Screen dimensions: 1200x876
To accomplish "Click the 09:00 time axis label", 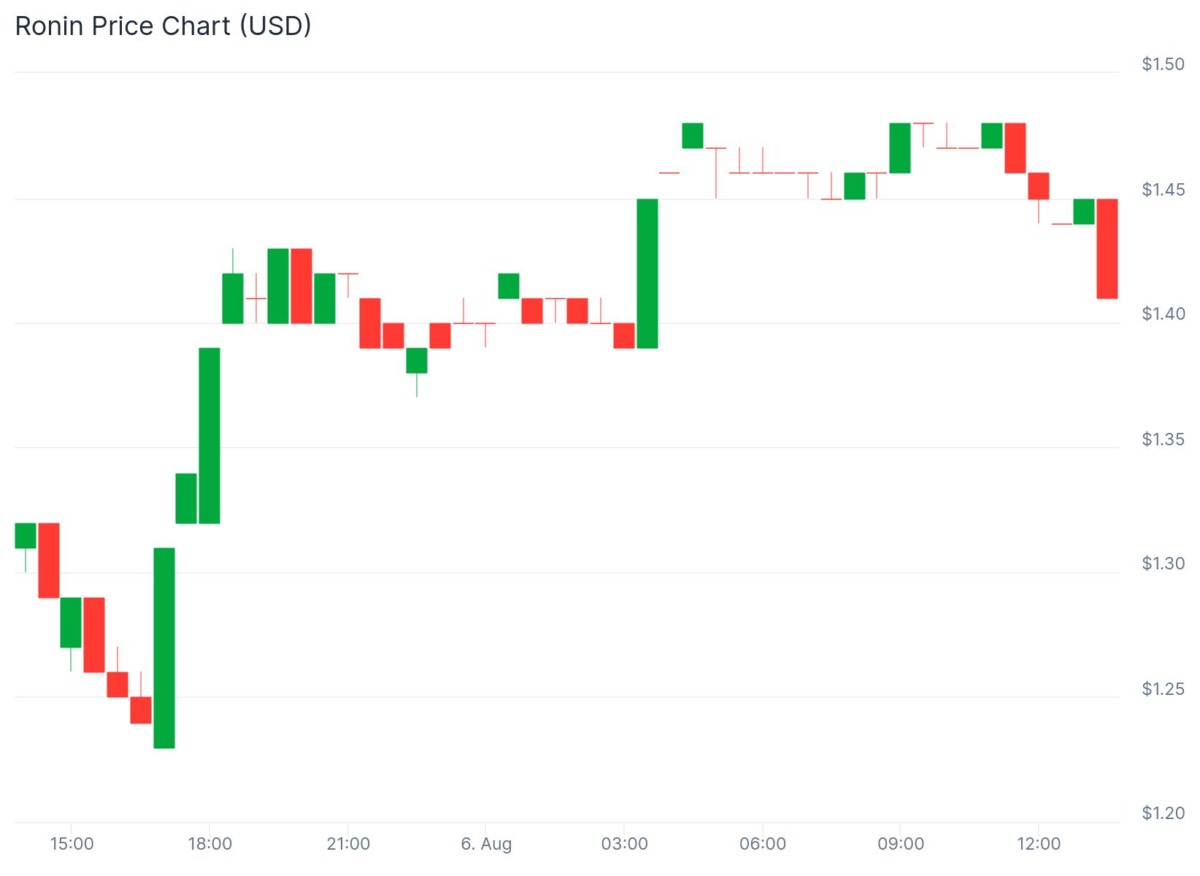I will click(x=900, y=844).
